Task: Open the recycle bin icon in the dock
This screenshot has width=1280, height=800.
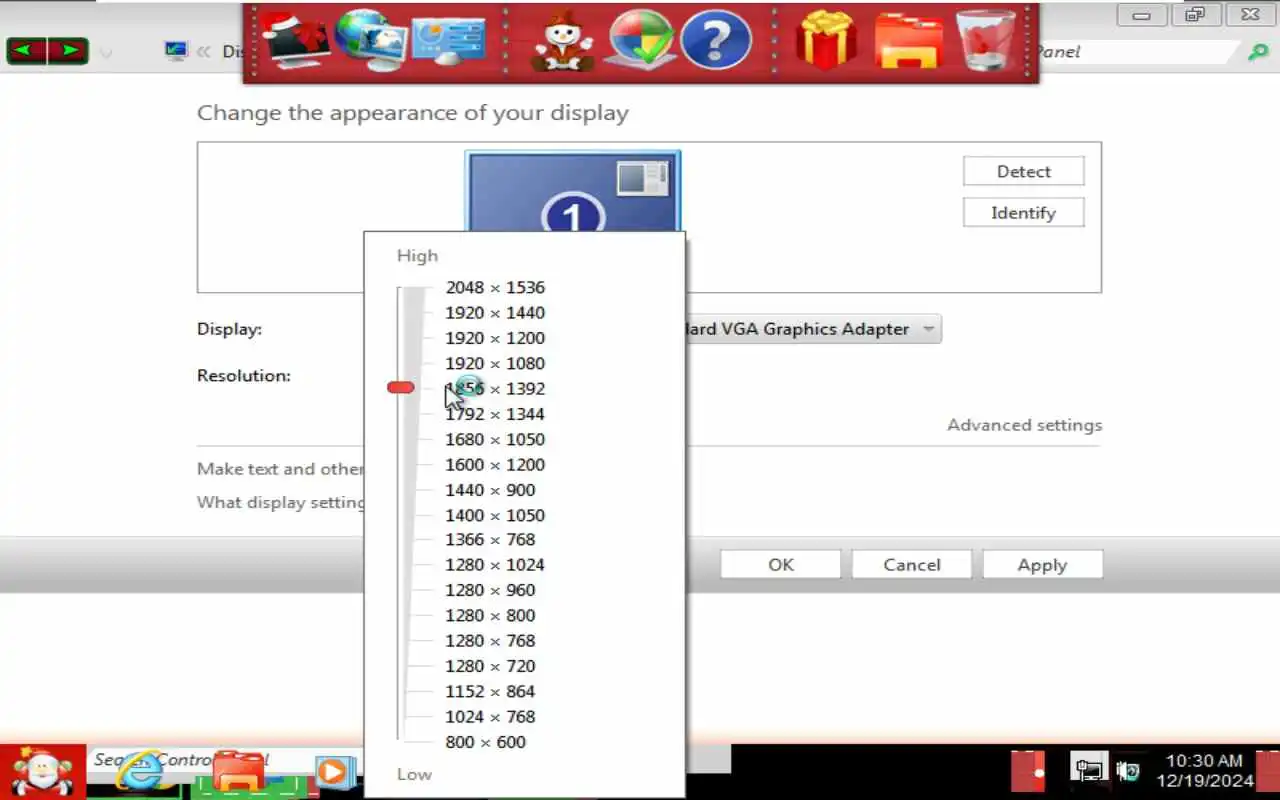Action: [x=986, y=42]
